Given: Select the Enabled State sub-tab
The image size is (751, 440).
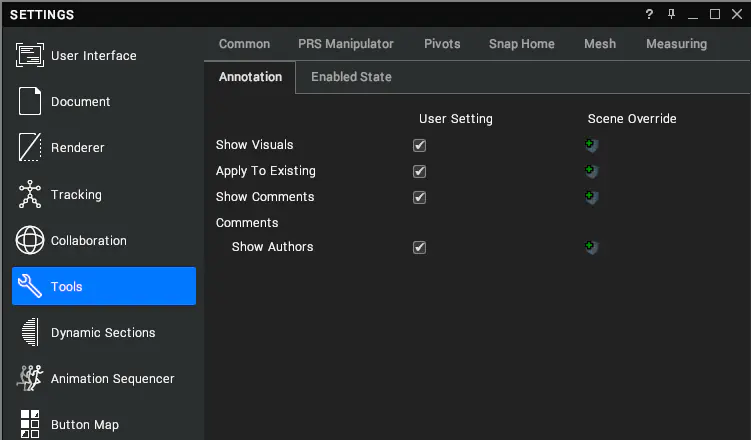Looking at the screenshot, I should point(352,77).
